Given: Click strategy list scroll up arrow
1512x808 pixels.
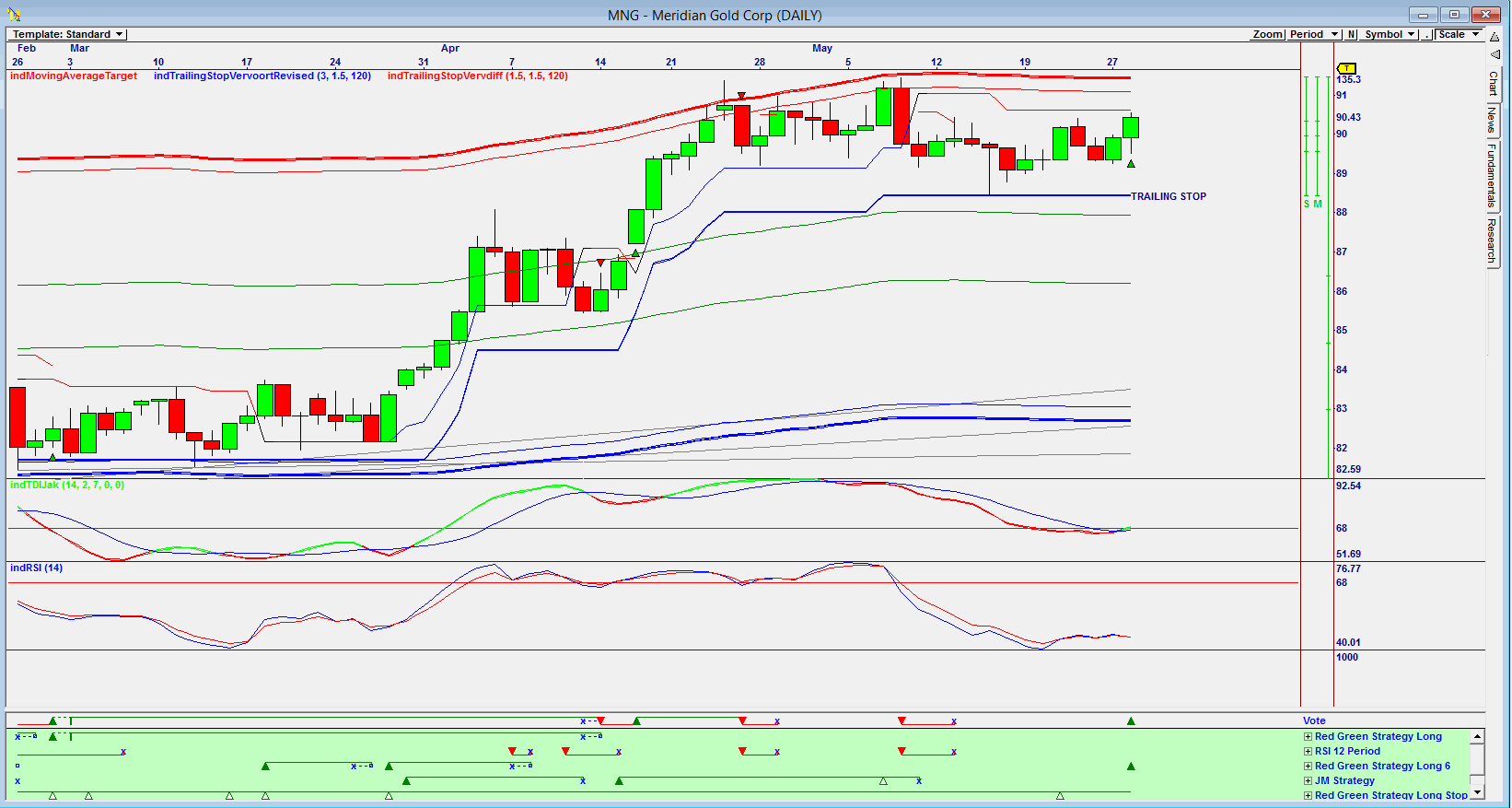Looking at the screenshot, I should click(x=1477, y=736).
